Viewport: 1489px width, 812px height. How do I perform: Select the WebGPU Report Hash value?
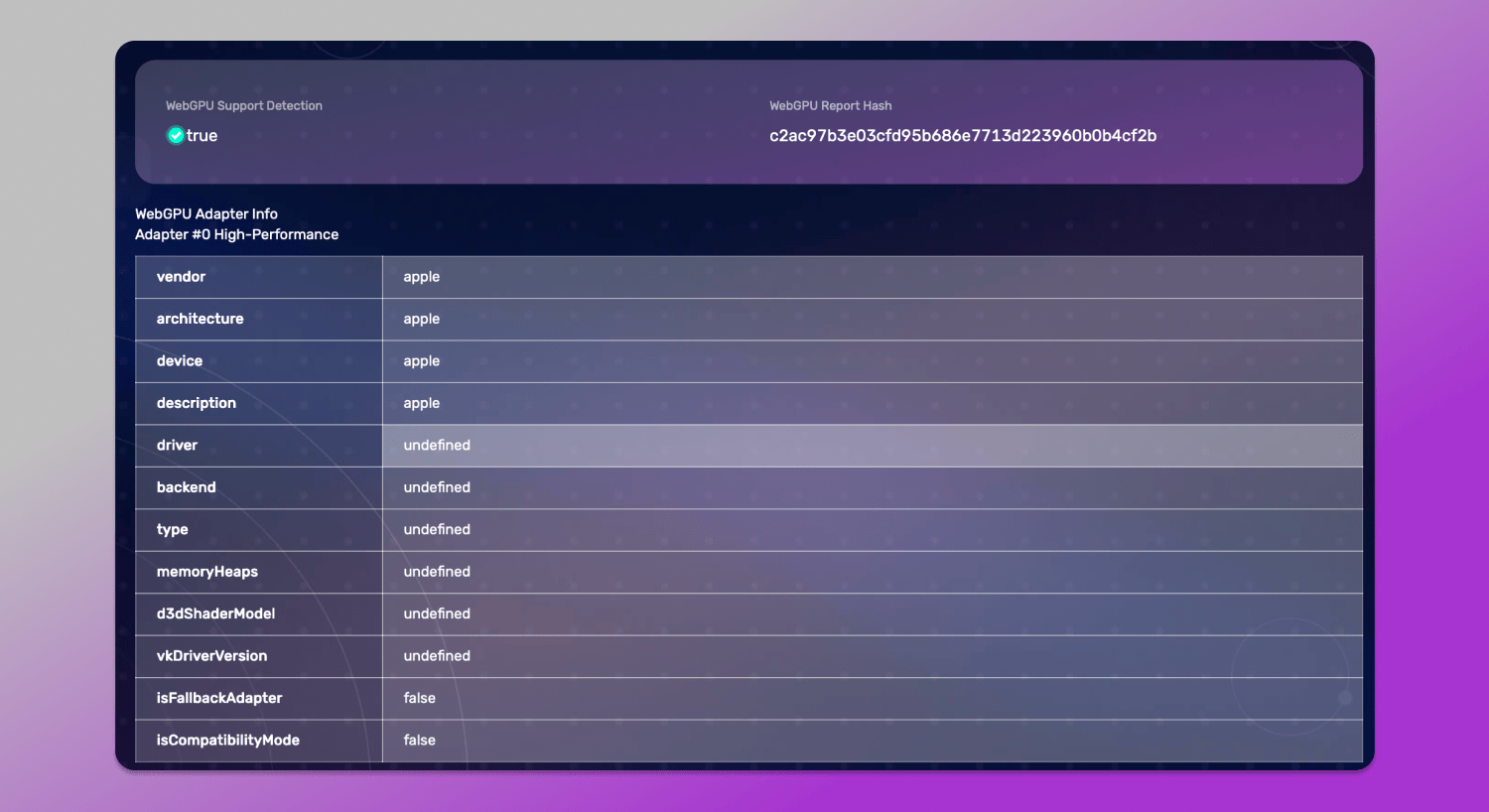click(x=963, y=136)
